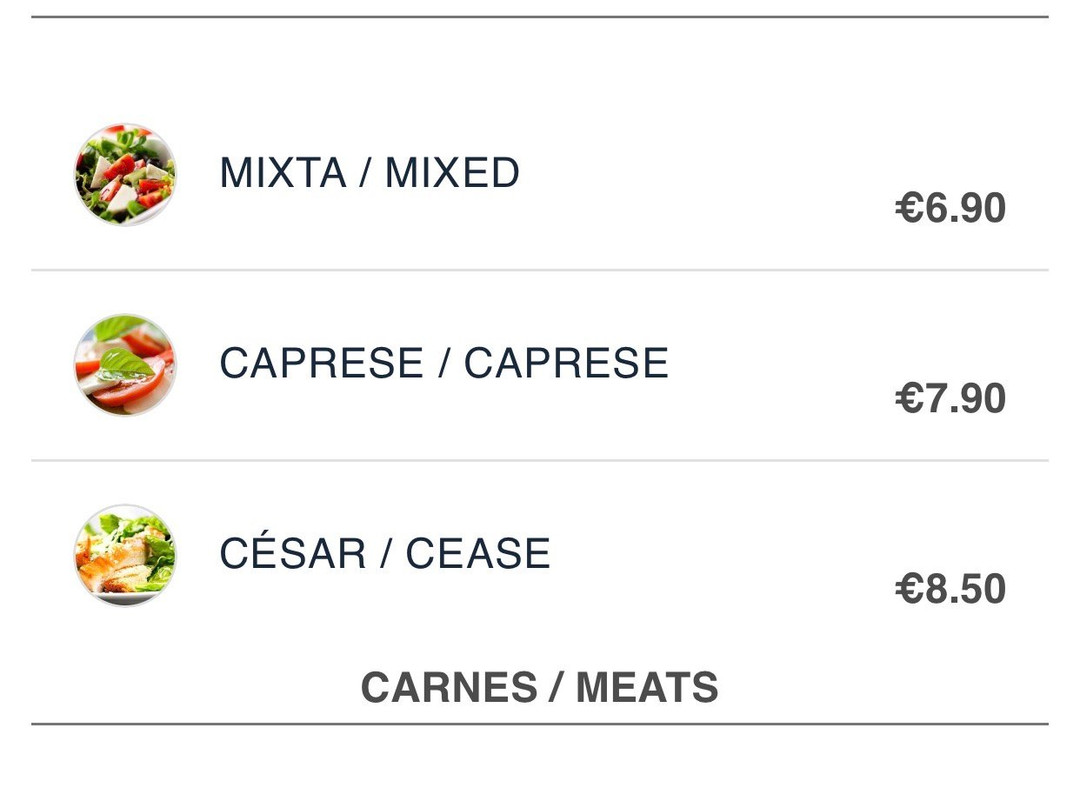The height and width of the screenshot is (808, 1080).
Task: Select the César salad chicken photo
Action: (125, 555)
